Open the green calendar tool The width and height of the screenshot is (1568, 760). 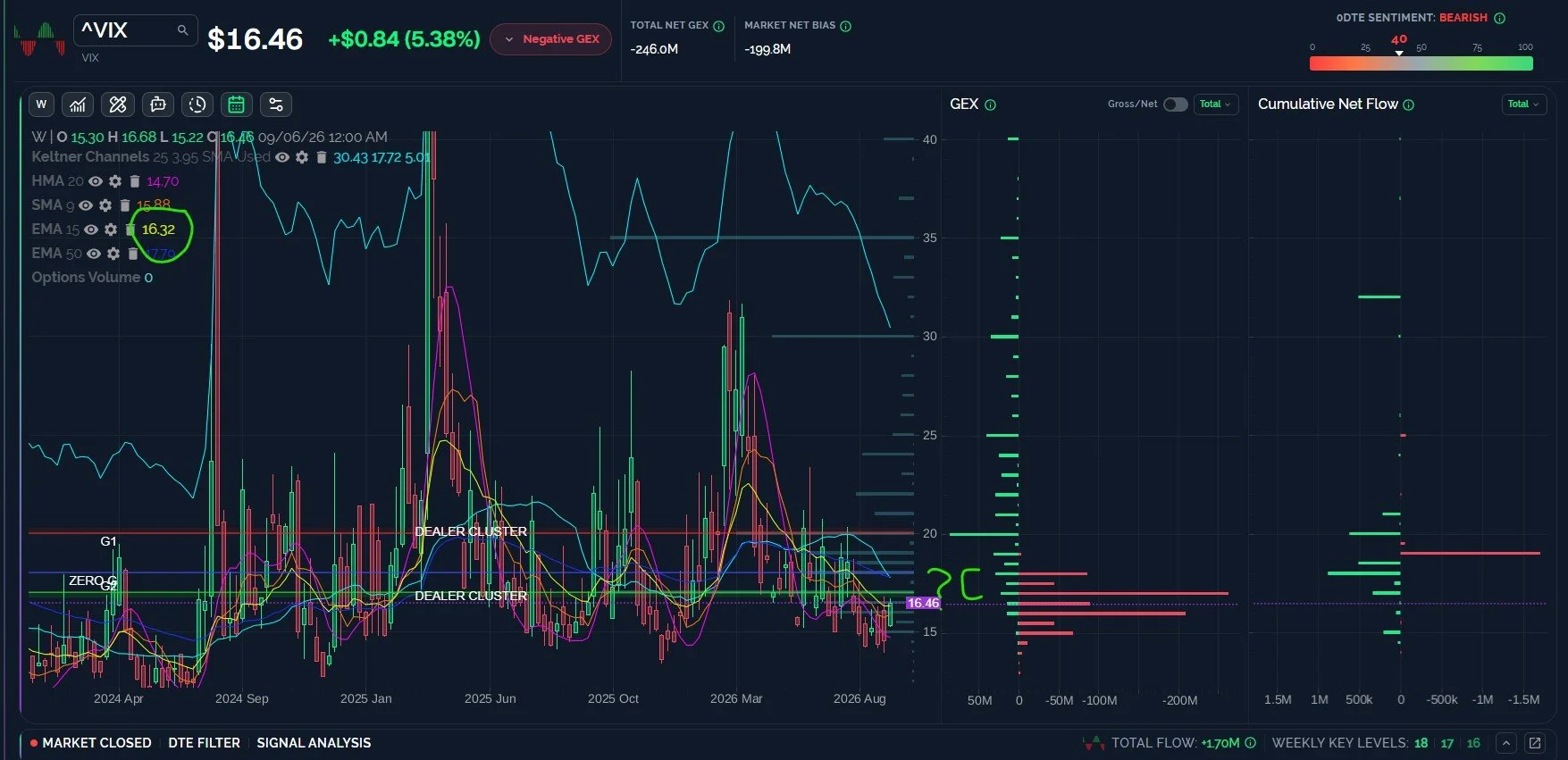[236, 104]
